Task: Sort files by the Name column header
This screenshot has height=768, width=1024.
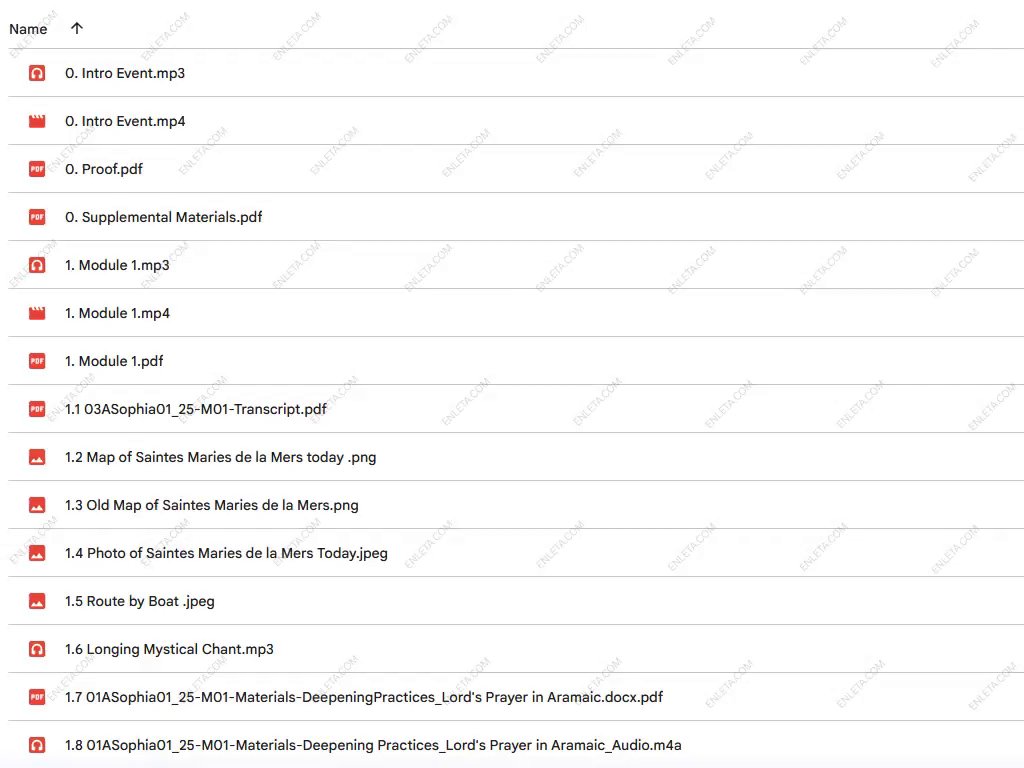Action: pyautogui.click(x=28, y=29)
